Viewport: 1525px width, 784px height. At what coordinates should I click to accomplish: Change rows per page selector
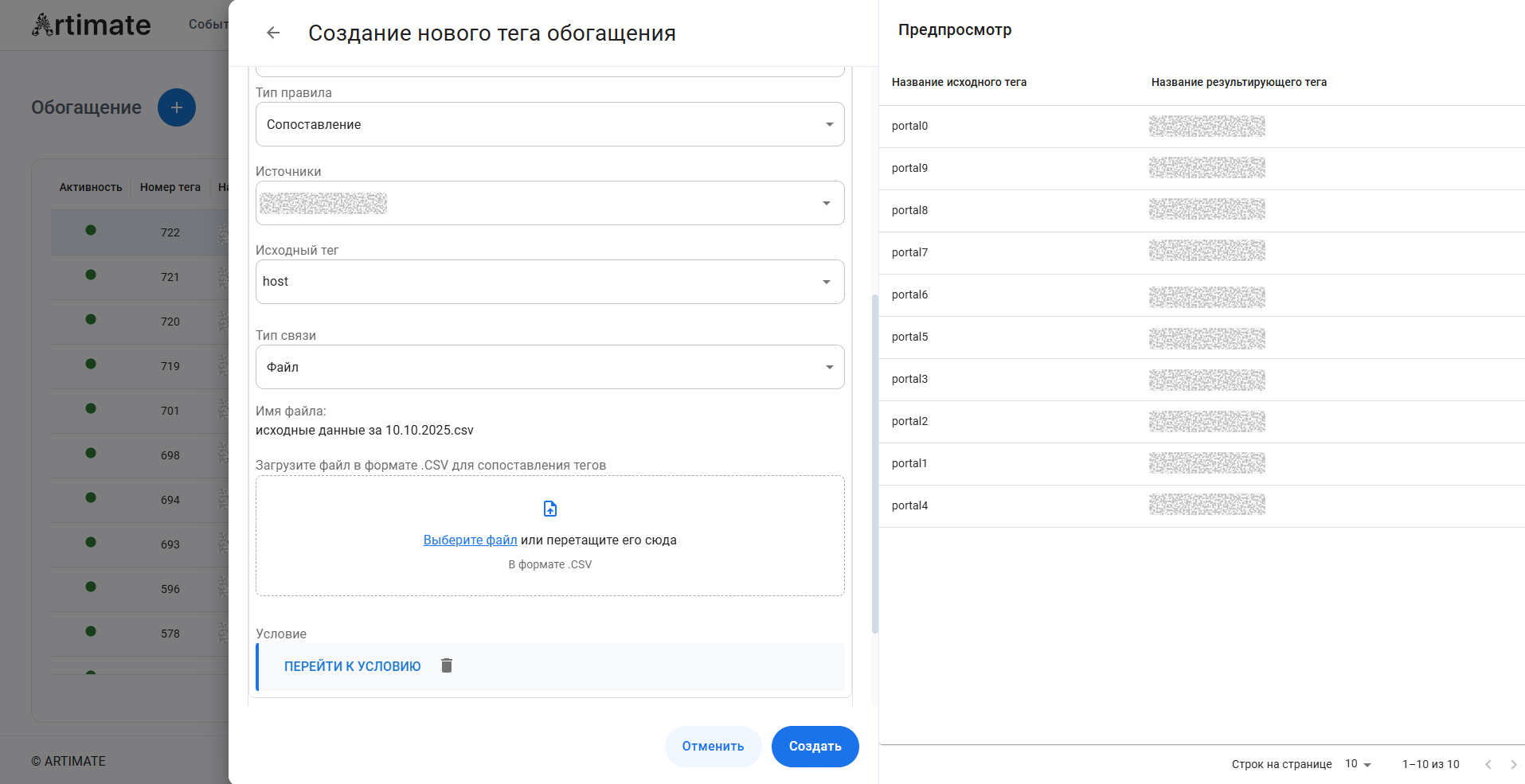[x=1358, y=764]
